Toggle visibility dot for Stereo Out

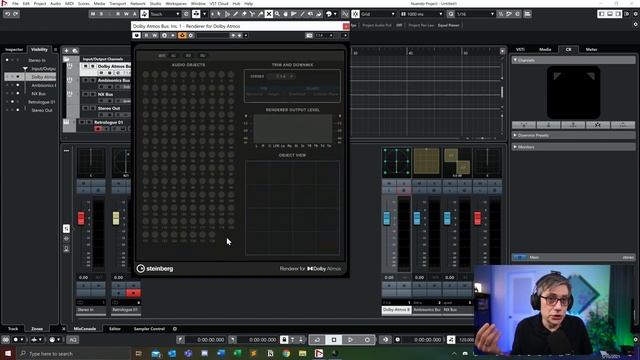(x=18, y=110)
